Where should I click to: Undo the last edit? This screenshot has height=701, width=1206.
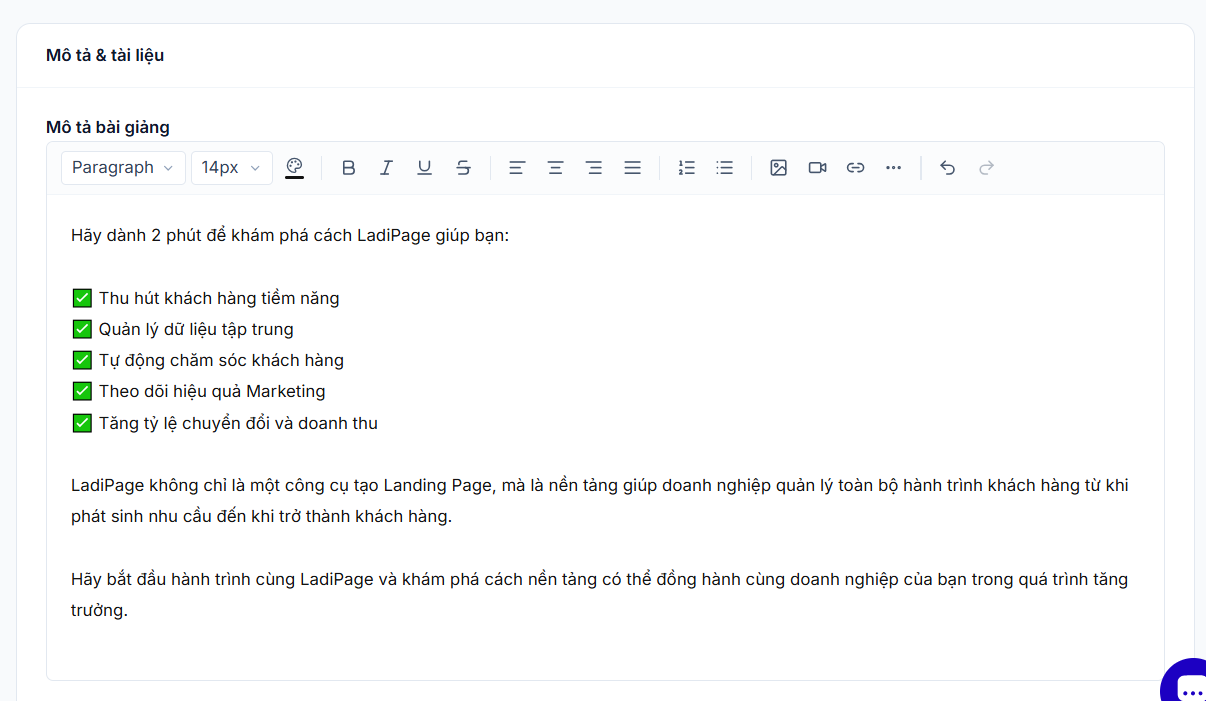tap(948, 168)
